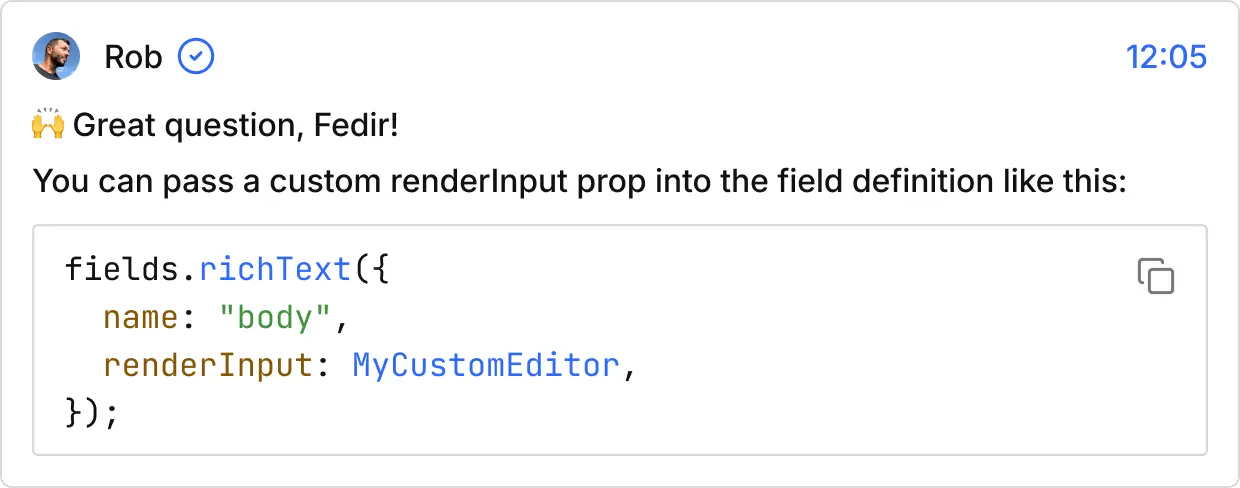Open the 12:05 message timestamp link
Image resolution: width=1240 pixels, height=488 pixels.
1166,58
